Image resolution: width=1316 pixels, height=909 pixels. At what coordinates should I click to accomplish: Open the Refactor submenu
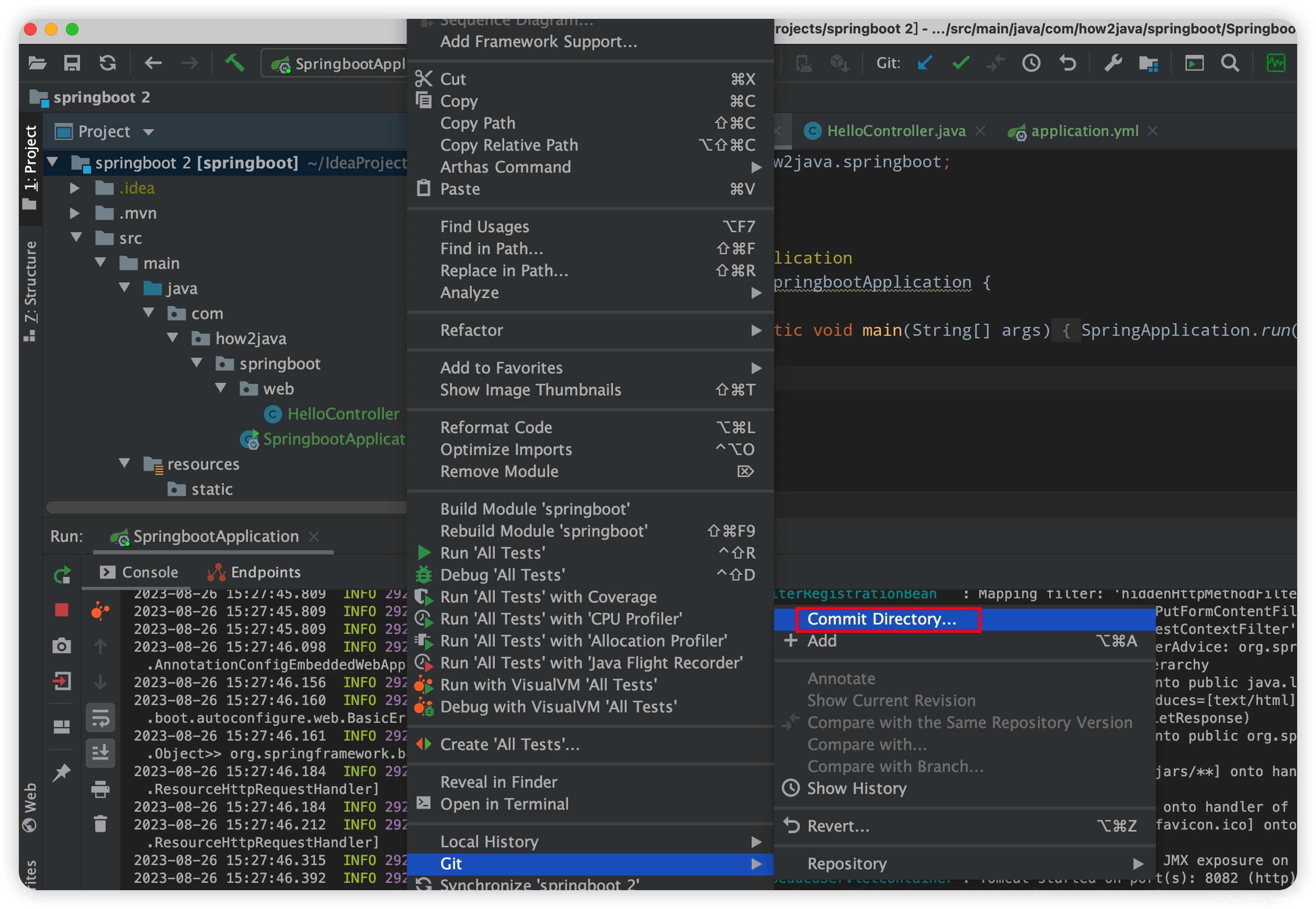coord(591,331)
